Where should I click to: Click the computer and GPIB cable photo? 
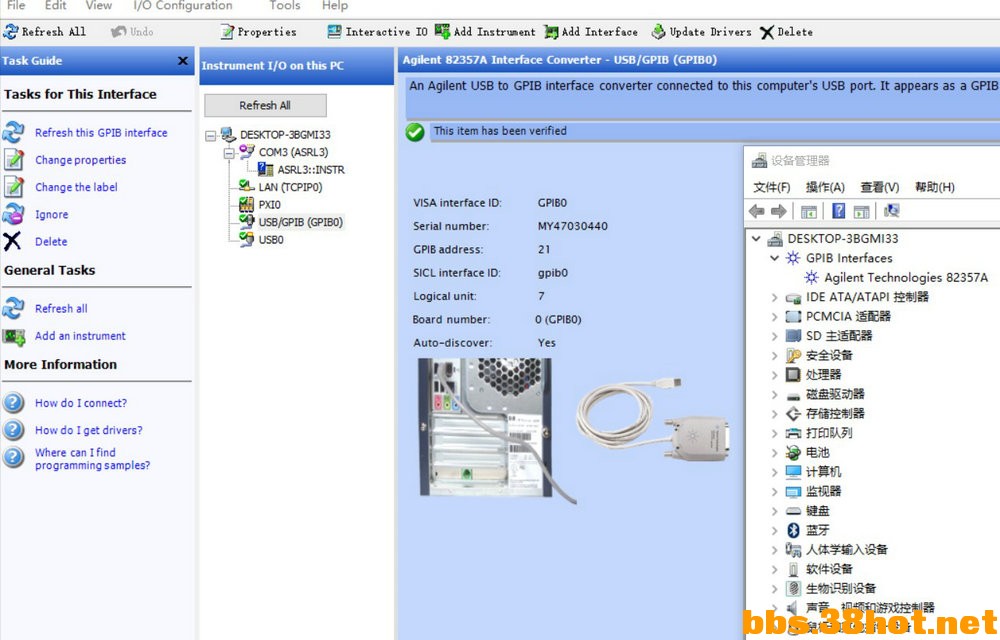[x=575, y=432]
